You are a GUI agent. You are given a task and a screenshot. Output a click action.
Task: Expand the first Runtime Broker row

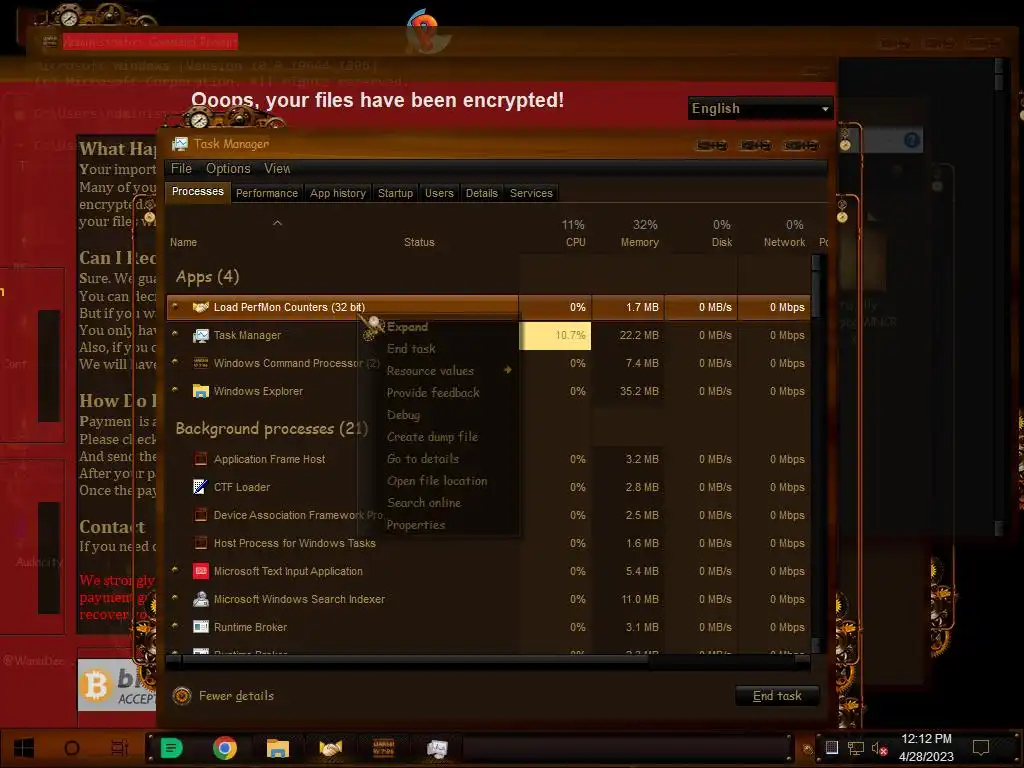[175, 626]
